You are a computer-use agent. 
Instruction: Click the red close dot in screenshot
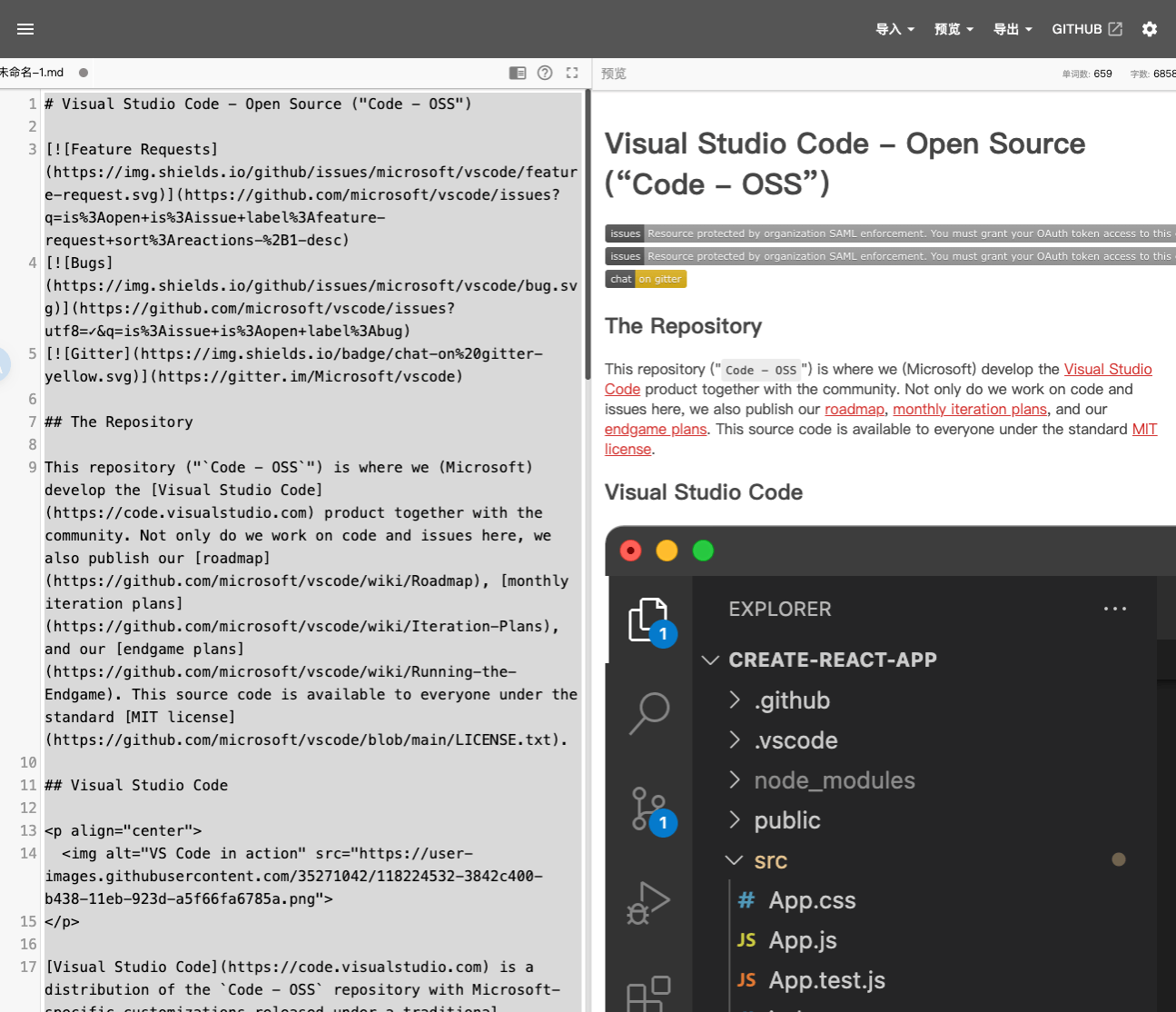click(630, 551)
